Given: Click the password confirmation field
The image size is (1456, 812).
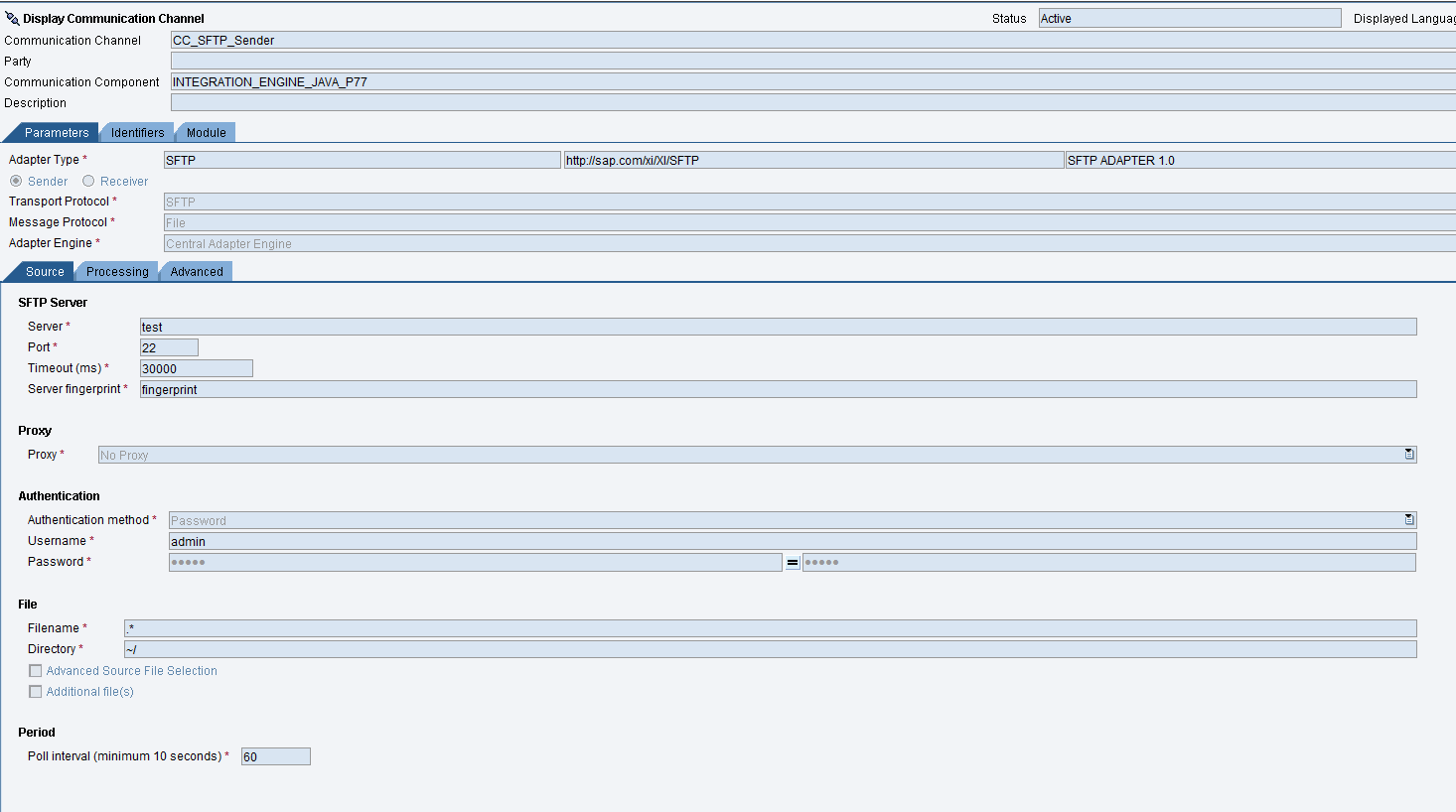Looking at the screenshot, I should tap(1109, 562).
